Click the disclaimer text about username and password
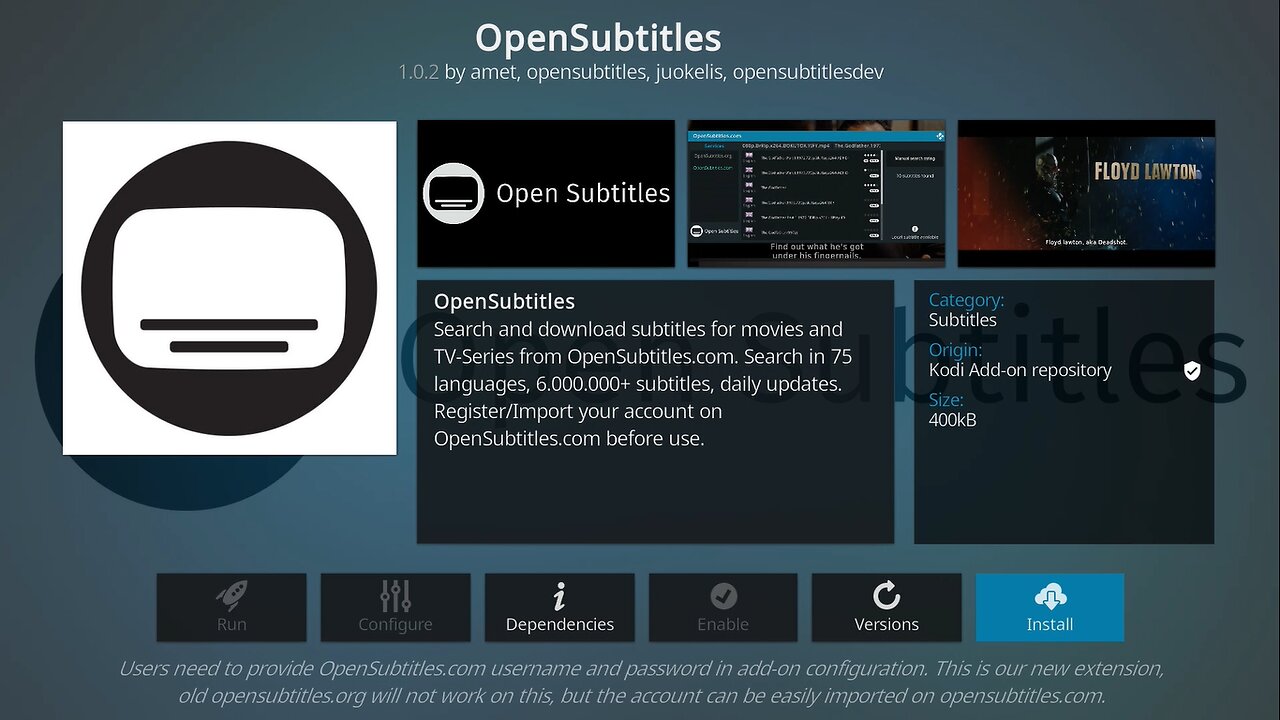The image size is (1280, 720). click(641, 682)
